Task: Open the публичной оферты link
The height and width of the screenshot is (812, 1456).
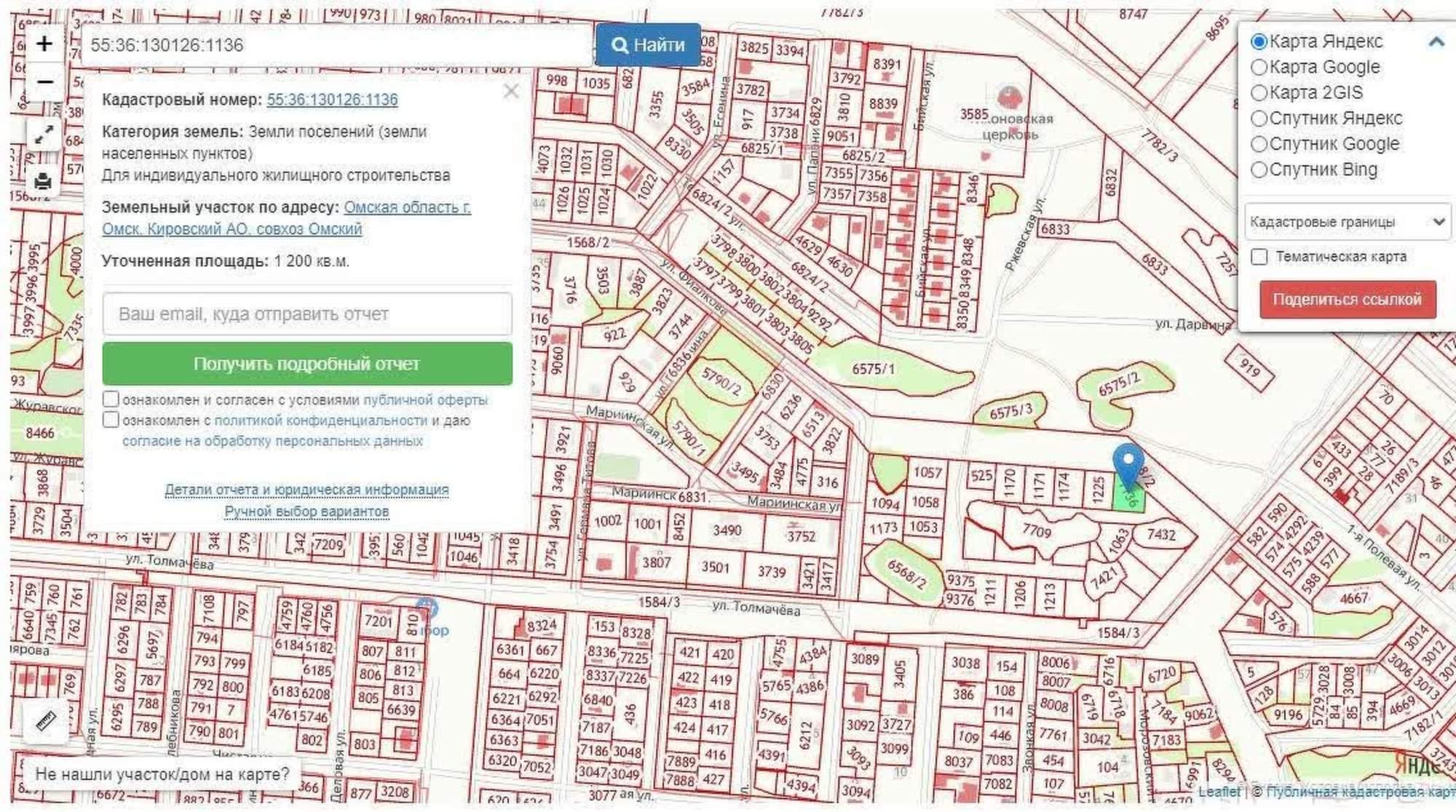Action: pyautogui.click(x=425, y=400)
